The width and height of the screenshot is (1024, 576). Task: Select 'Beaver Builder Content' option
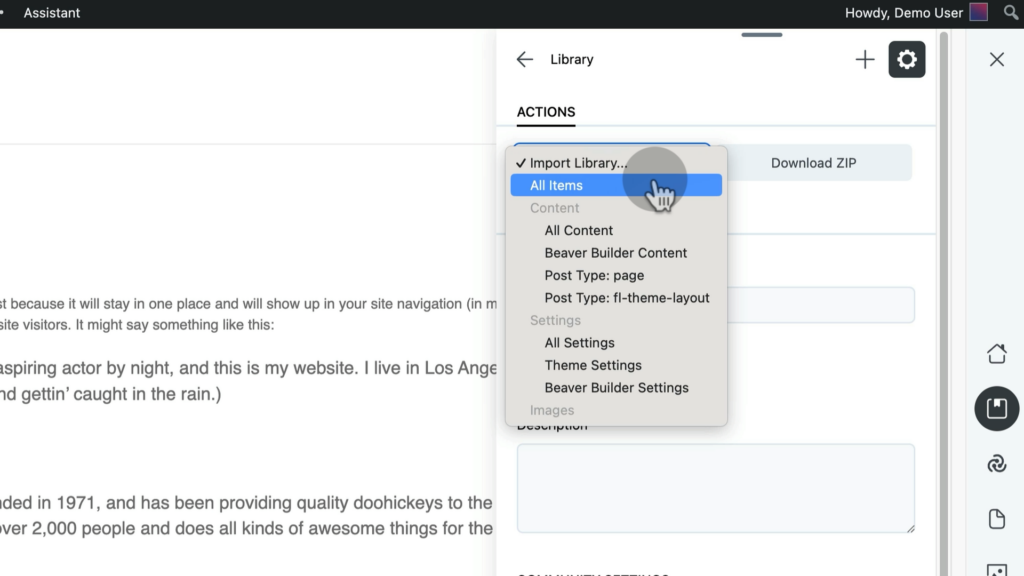(616, 253)
